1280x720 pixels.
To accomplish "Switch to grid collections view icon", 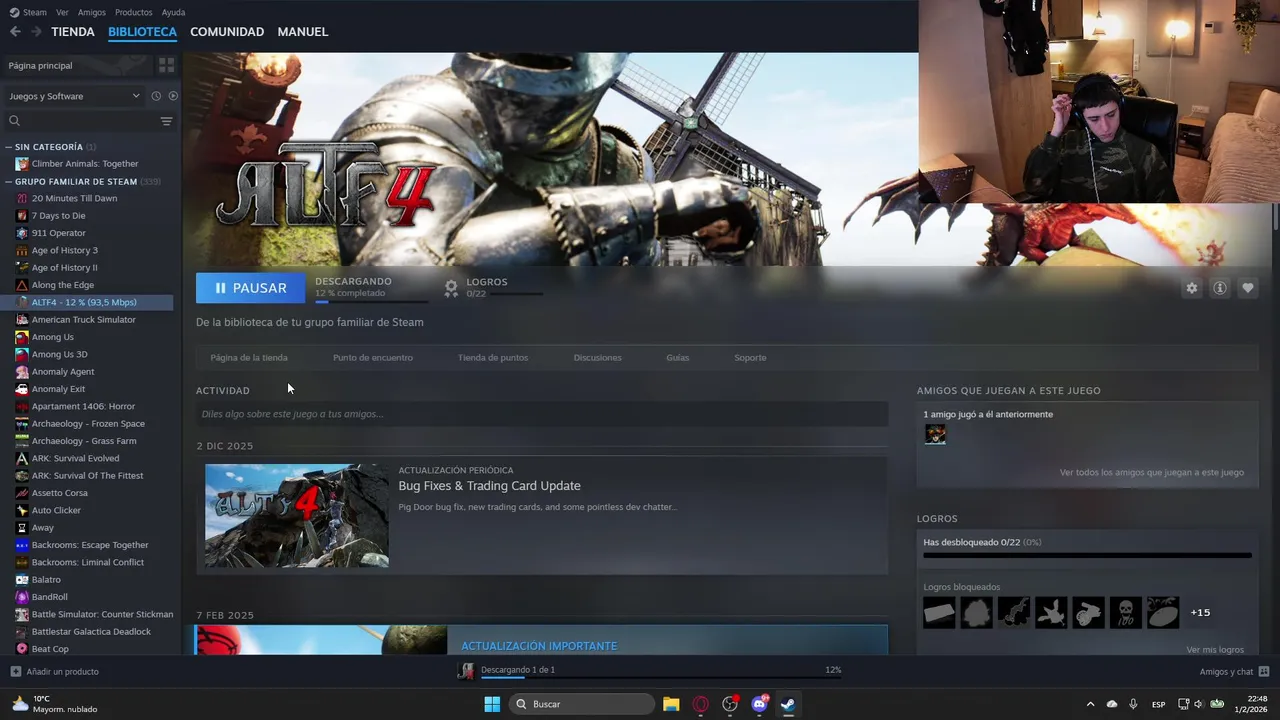I will pos(166,65).
